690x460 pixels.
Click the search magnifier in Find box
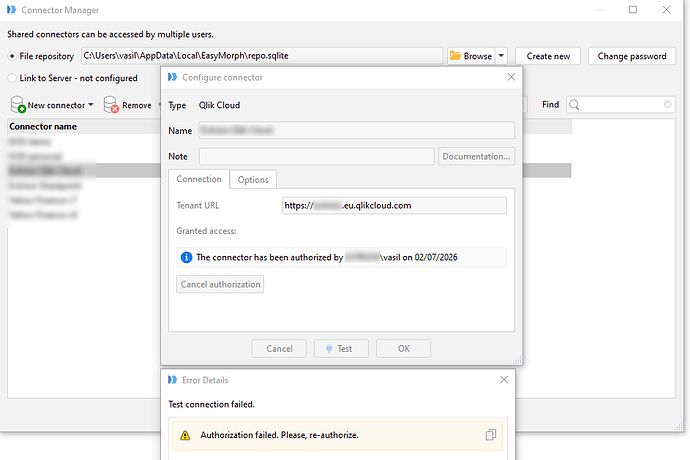574,105
